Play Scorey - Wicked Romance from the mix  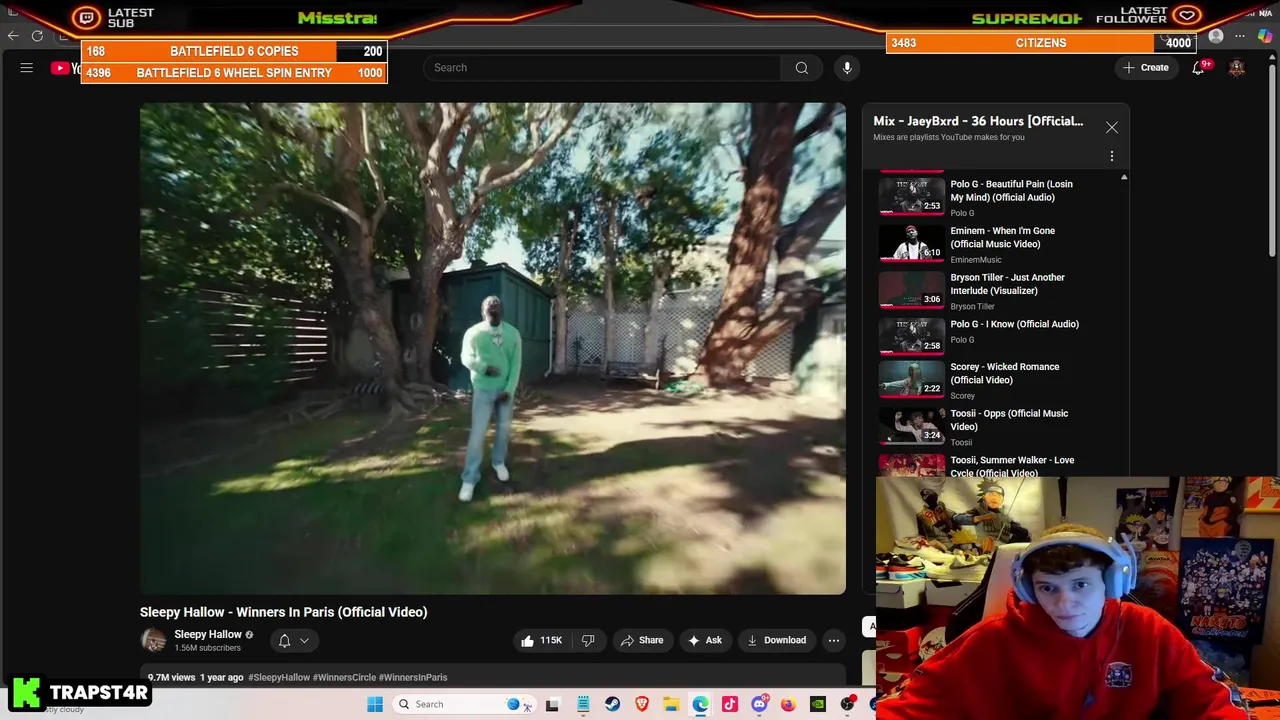[x=1000, y=380]
